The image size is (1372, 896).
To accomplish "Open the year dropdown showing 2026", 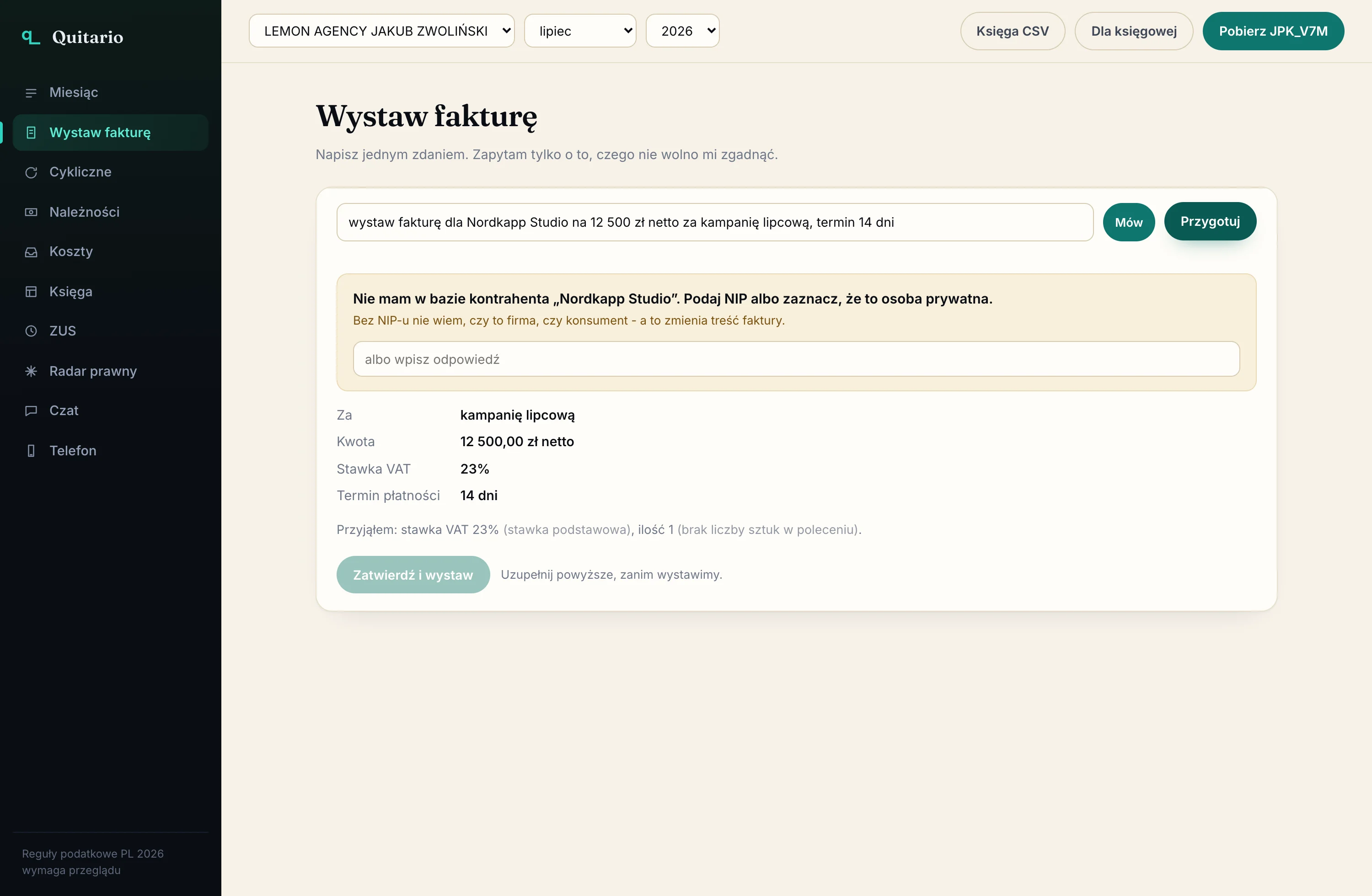I will (682, 31).
